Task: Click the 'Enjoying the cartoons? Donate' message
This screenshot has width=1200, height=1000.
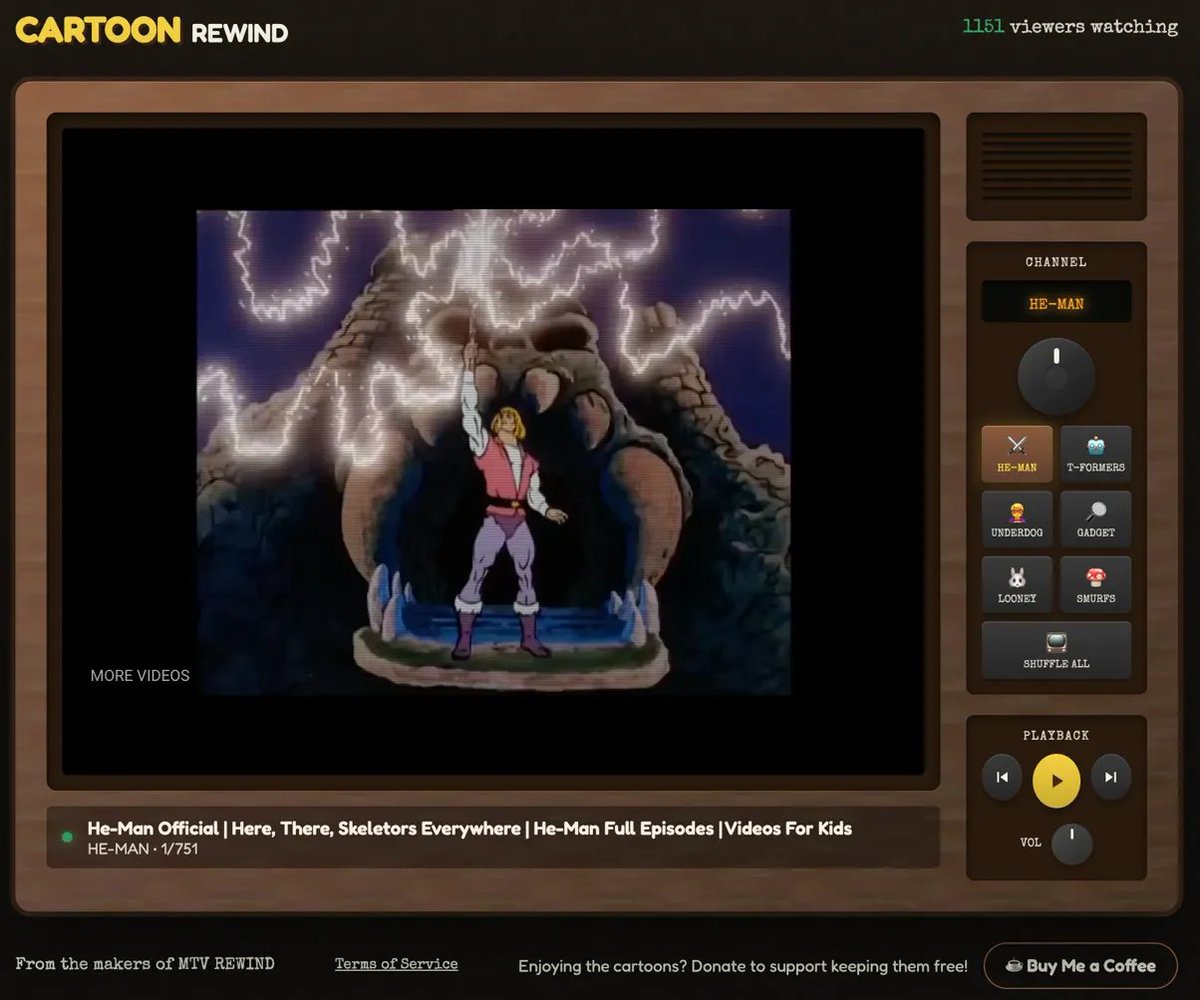Action: pyautogui.click(x=743, y=966)
